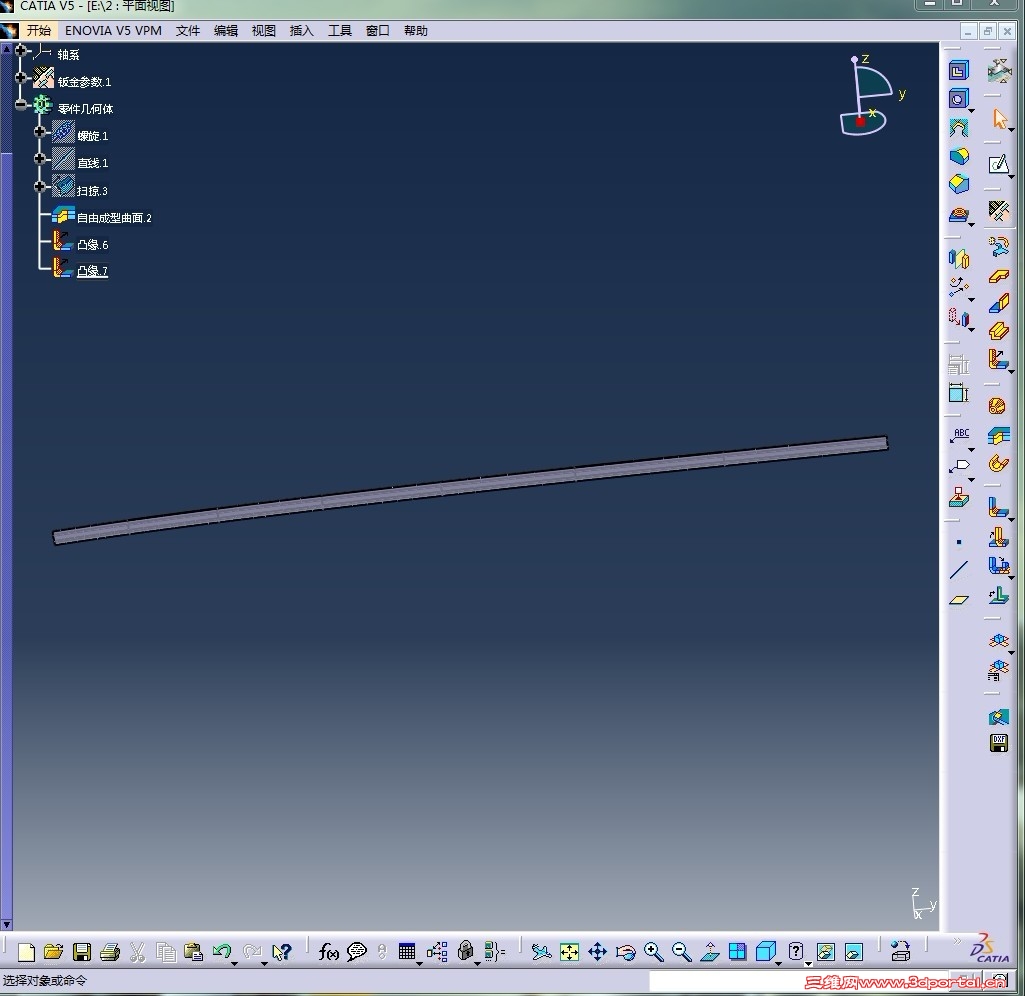This screenshot has width=1025, height=996.
Task: Set the Normal View orientation
Action: pyautogui.click(x=710, y=952)
